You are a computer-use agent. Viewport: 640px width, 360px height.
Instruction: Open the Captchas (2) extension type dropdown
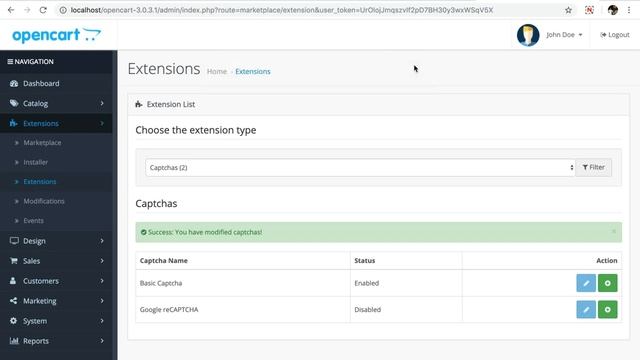[360, 168]
